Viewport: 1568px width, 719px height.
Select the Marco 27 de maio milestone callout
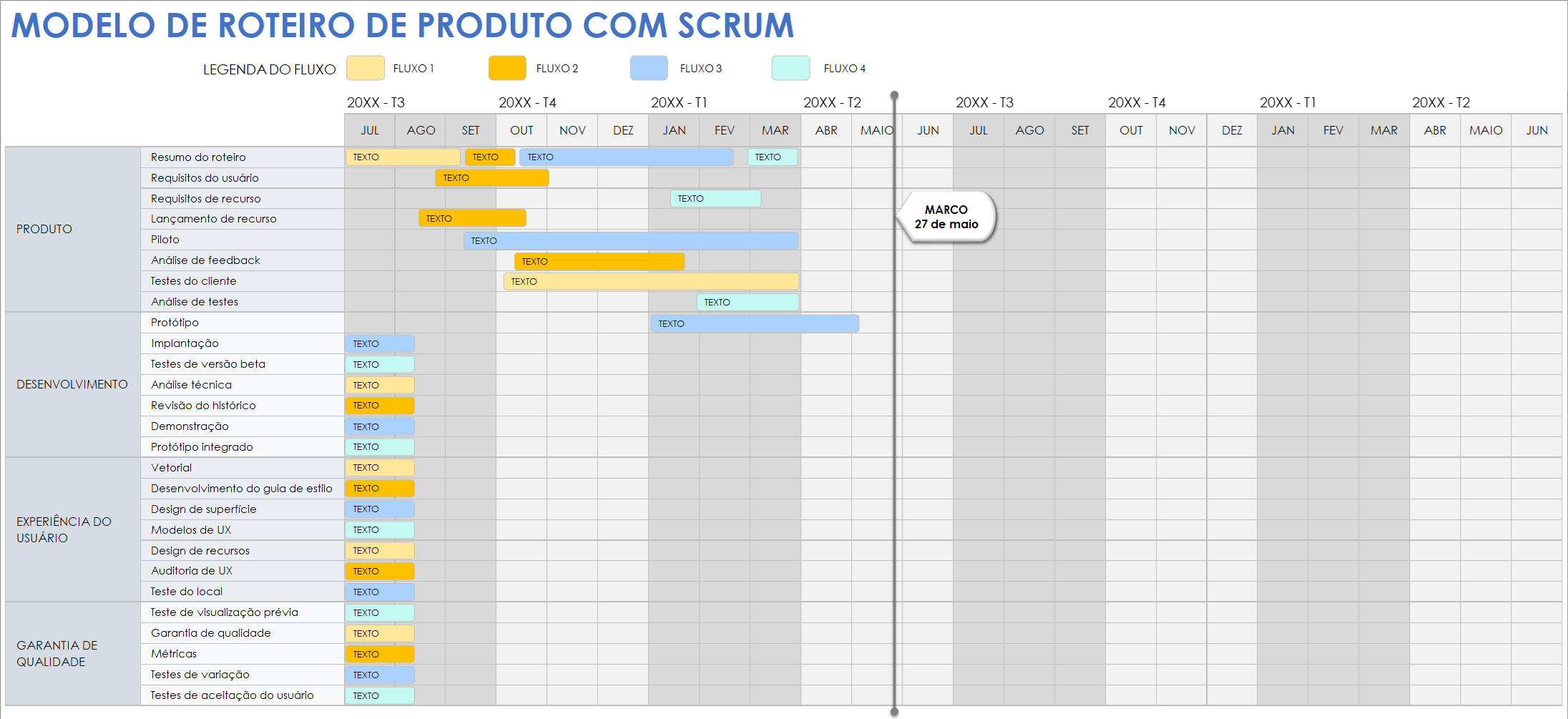click(x=946, y=217)
